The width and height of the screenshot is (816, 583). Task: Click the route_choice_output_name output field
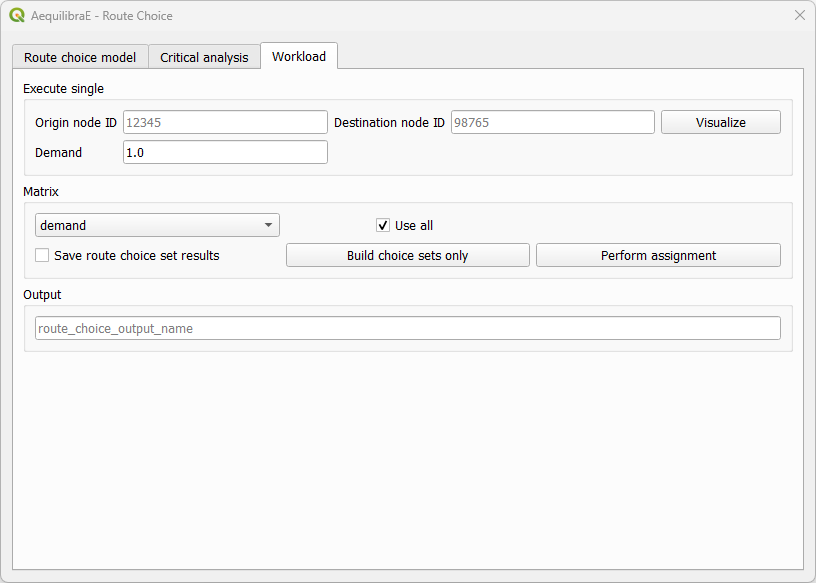click(407, 328)
